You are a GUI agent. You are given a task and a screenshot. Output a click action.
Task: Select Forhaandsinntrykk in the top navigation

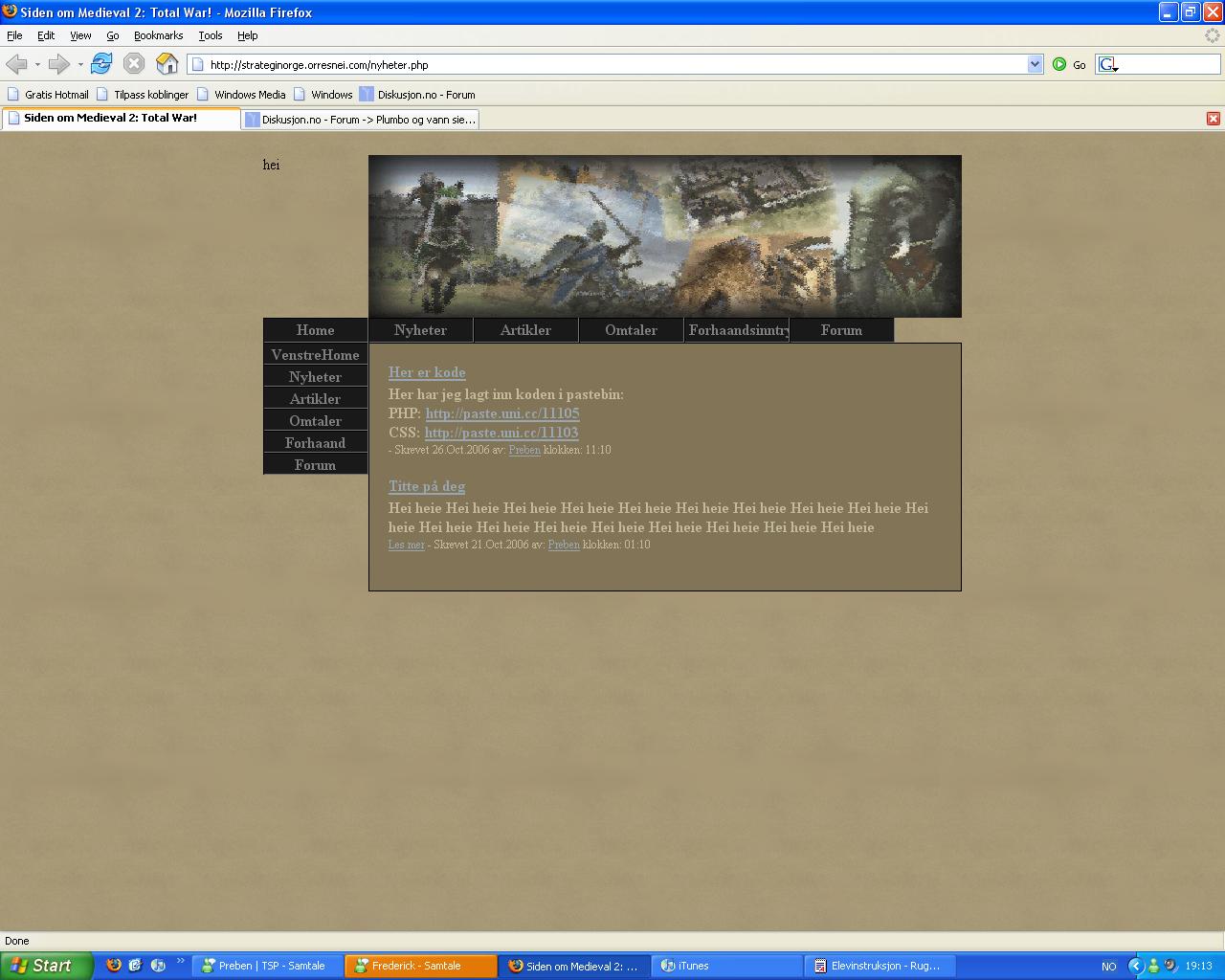point(736,330)
